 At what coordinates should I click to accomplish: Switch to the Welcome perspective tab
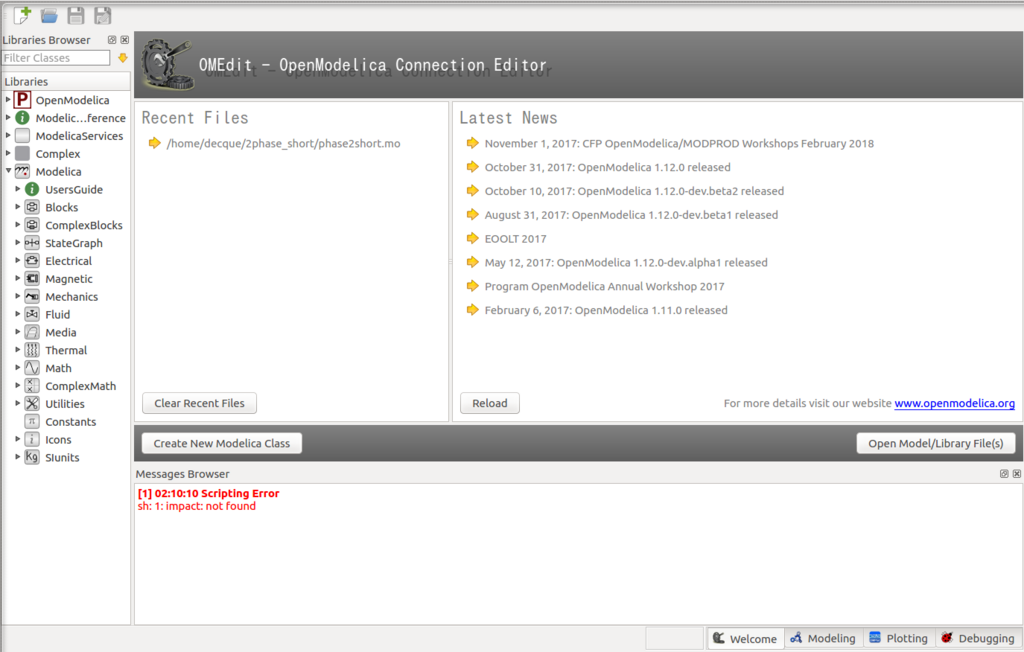745,638
